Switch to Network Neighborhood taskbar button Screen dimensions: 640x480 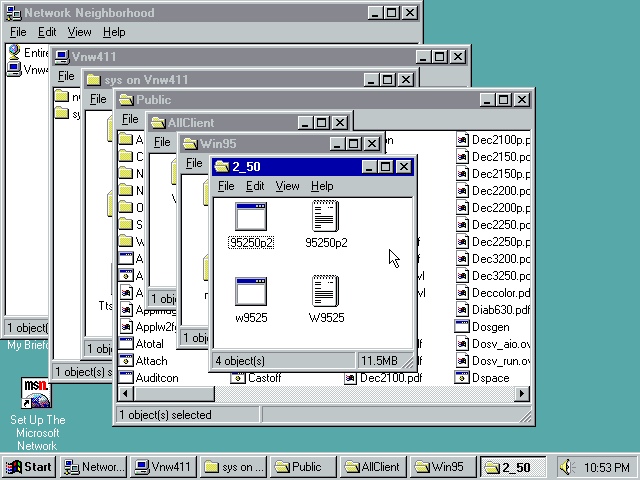tap(93, 467)
